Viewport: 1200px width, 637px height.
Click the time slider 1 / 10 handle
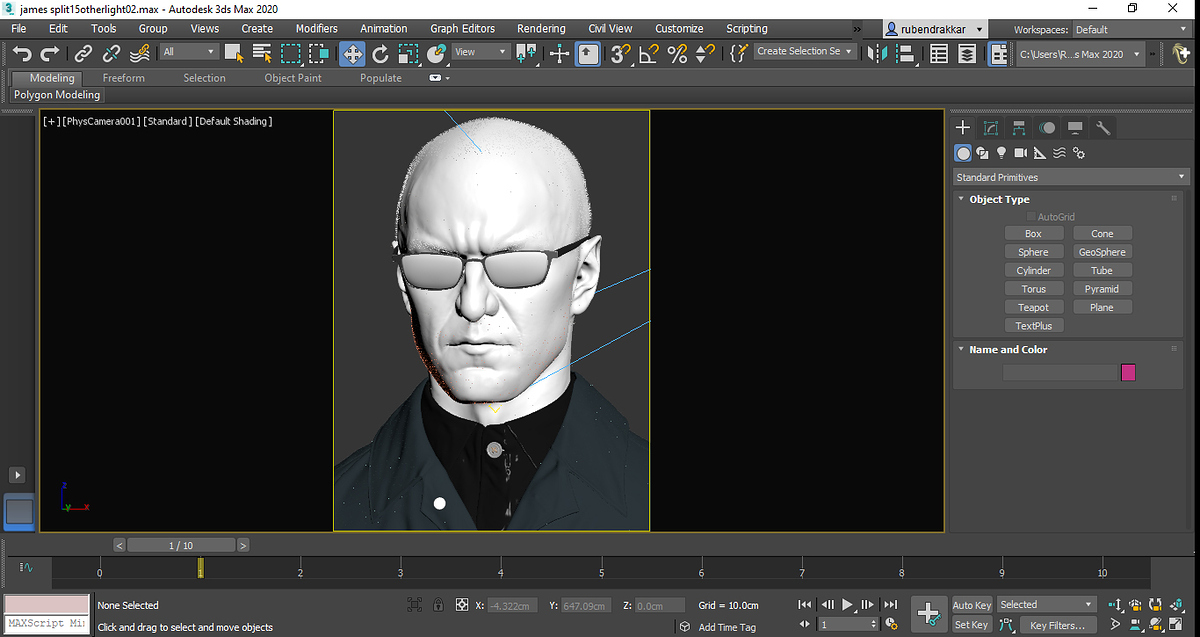tap(181, 545)
